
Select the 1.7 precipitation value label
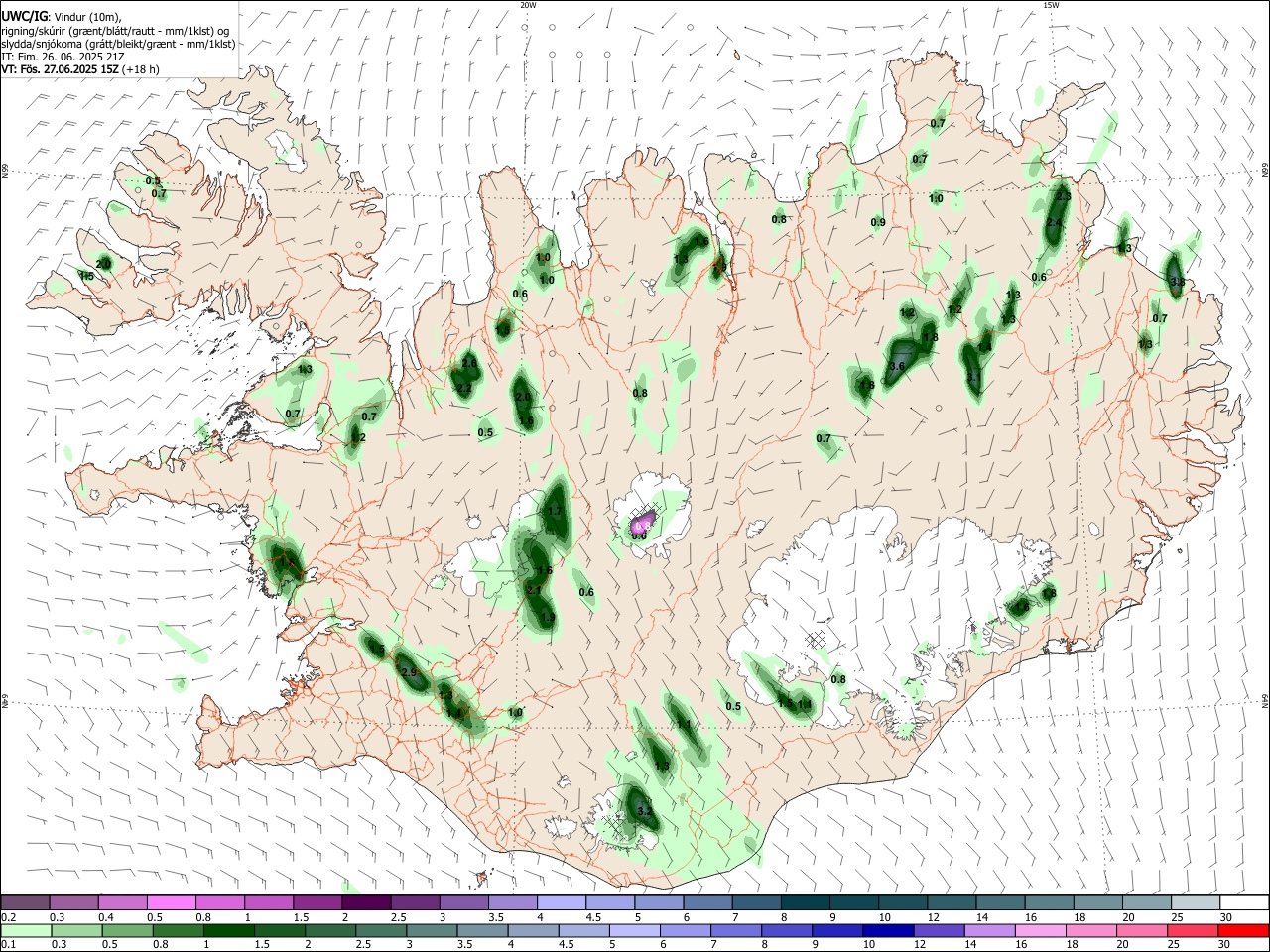[555, 512]
